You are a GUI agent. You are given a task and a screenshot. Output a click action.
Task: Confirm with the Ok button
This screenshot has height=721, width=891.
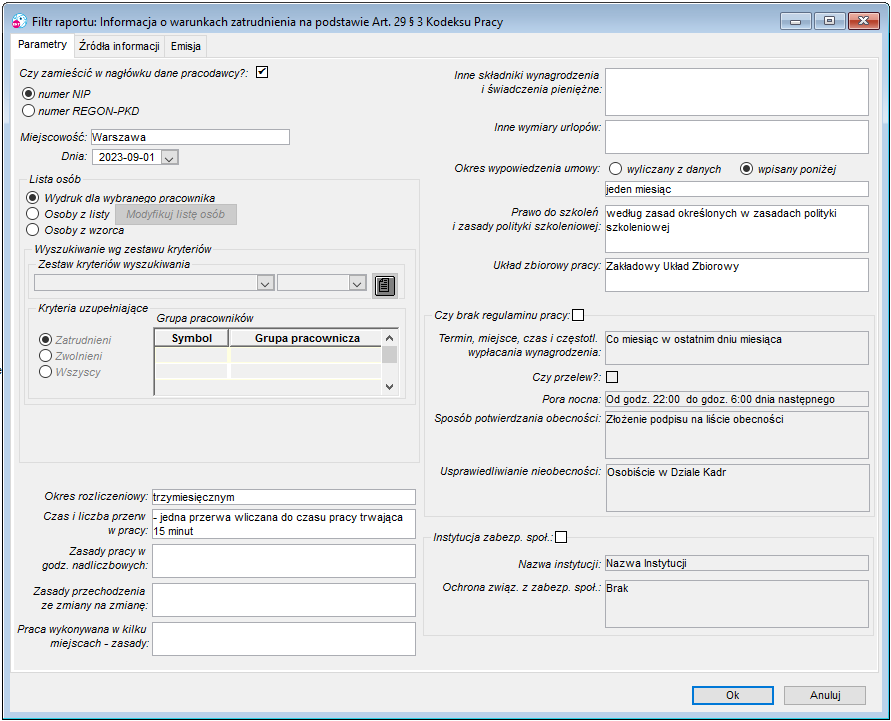click(x=732, y=695)
